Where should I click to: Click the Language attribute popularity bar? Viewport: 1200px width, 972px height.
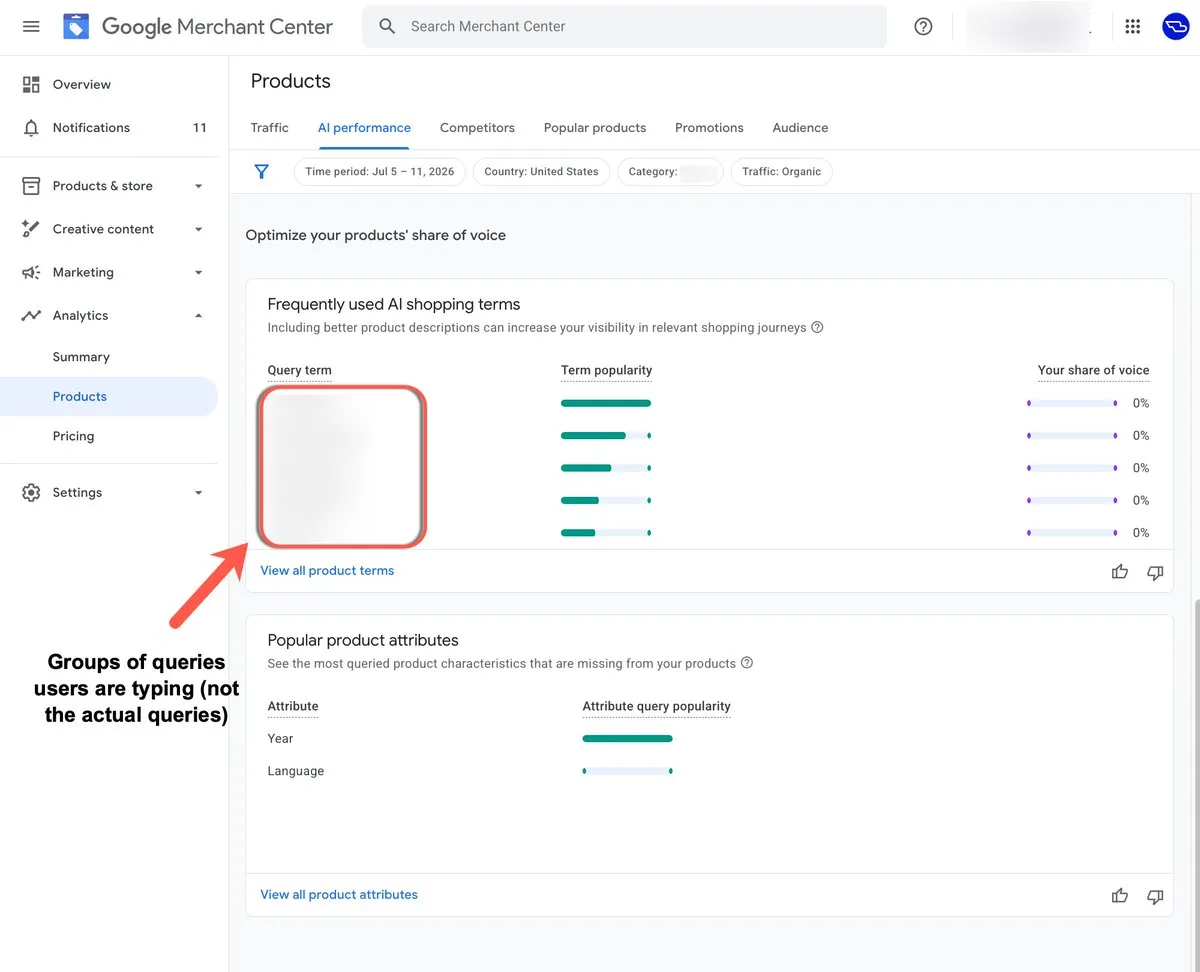tap(627, 771)
